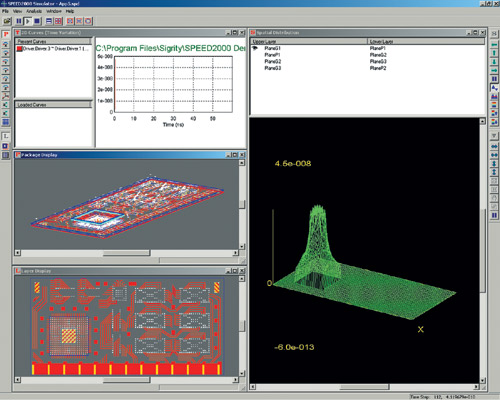This screenshot has height=400, width=500.
Task: Click the Time Step status bar text
Action: point(443,397)
